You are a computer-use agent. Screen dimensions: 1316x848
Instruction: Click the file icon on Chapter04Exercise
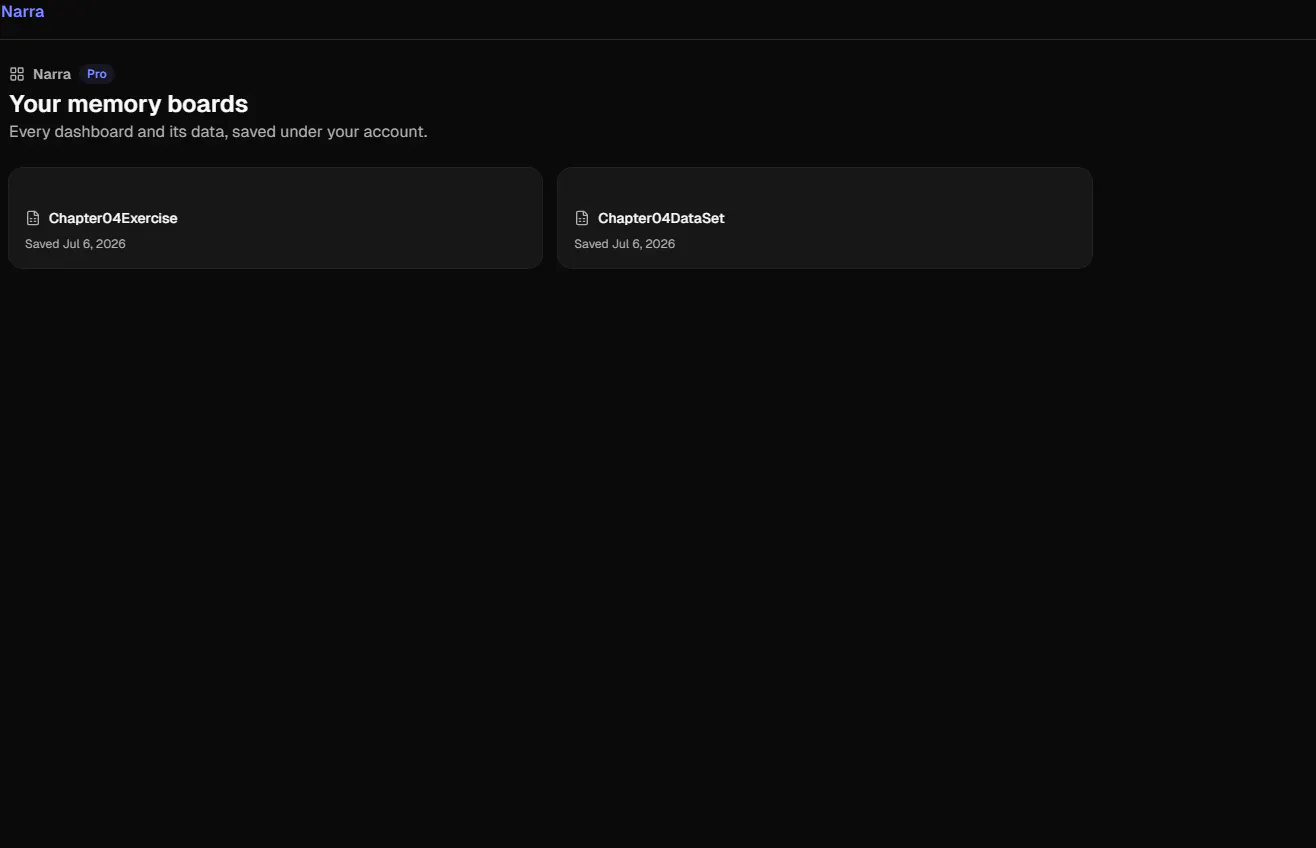tap(33, 218)
